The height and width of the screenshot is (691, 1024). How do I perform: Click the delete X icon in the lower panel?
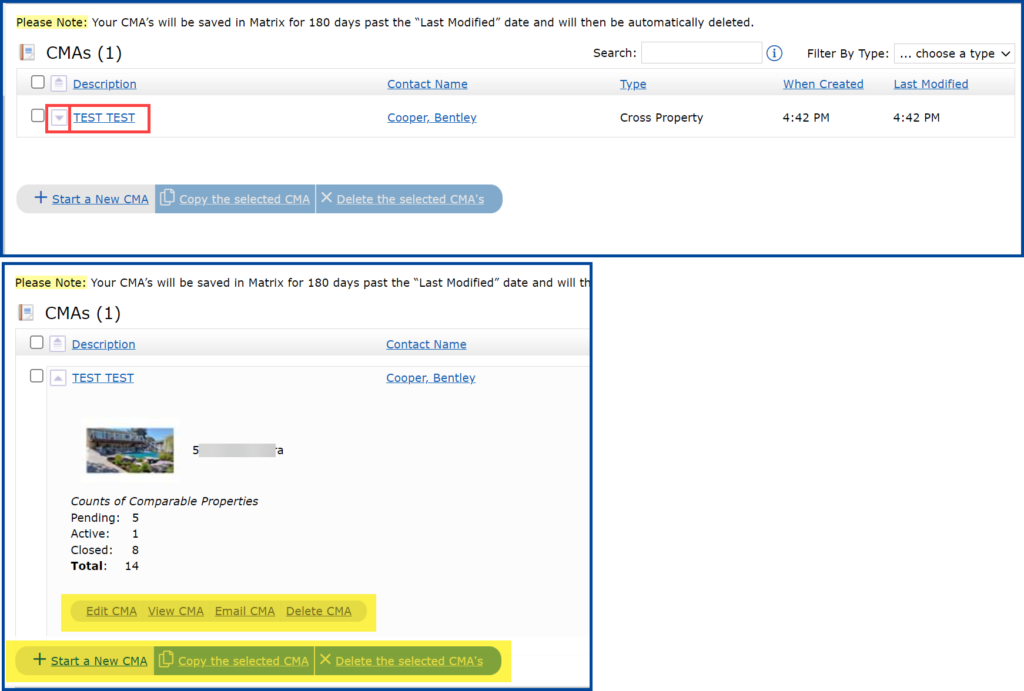(x=324, y=661)
